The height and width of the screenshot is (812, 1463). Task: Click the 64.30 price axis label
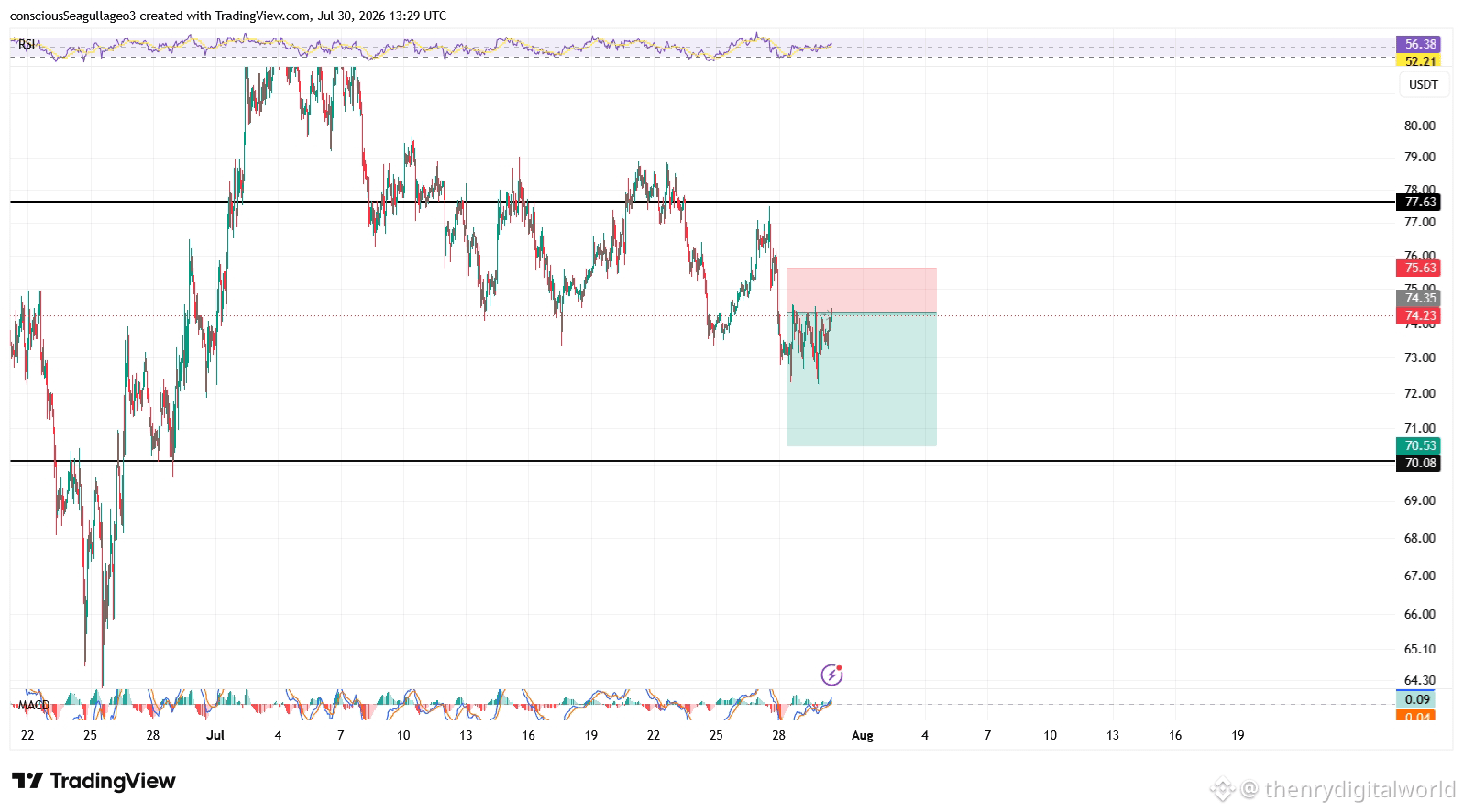pos(1420,680)
